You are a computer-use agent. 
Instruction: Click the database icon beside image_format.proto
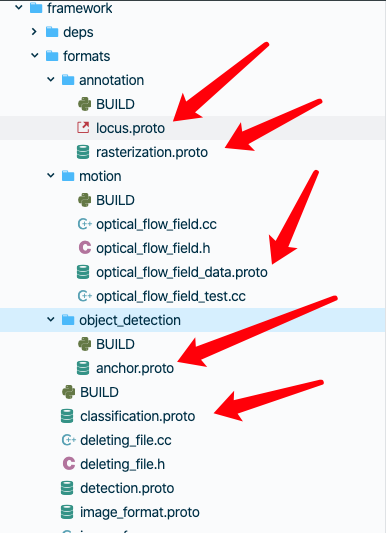tap(67, 512)
